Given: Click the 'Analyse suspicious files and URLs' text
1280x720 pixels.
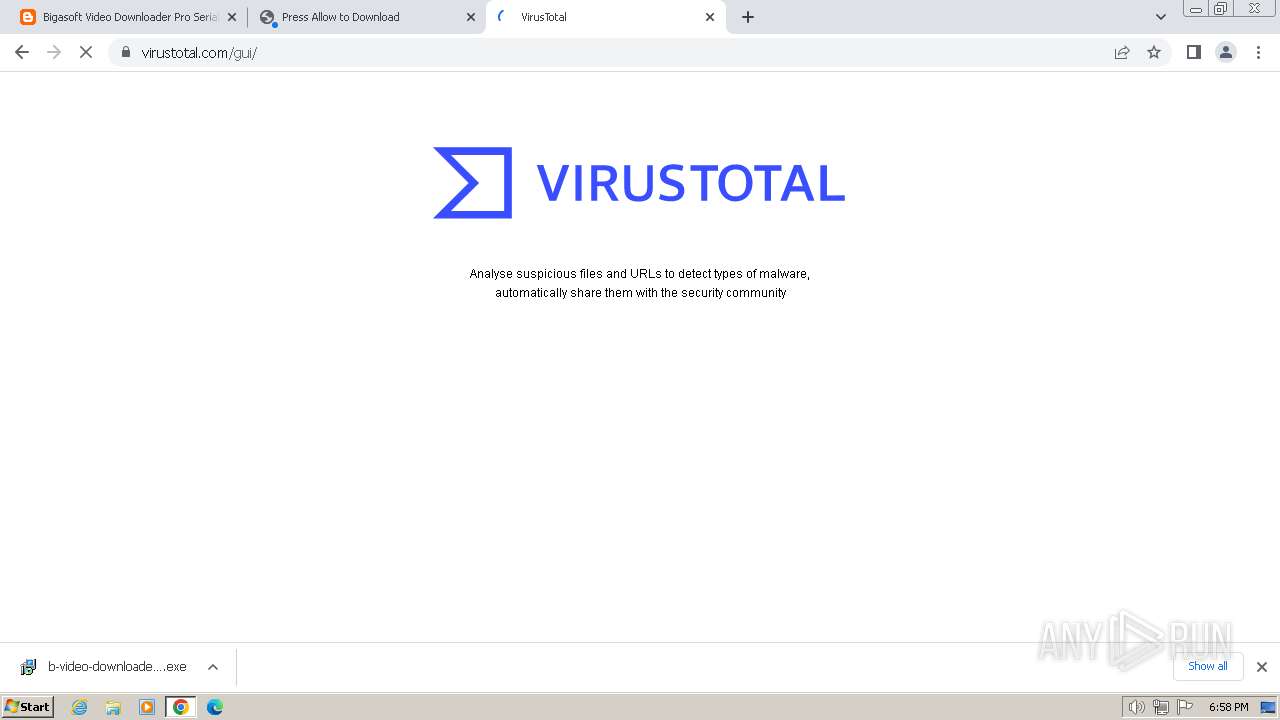Looking at the screenshot, I should point(640,274).
